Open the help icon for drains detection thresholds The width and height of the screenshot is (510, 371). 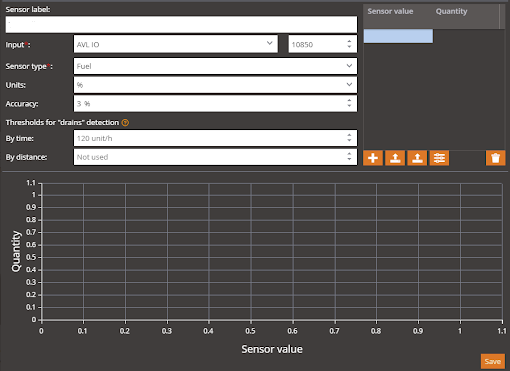point(125,123)
